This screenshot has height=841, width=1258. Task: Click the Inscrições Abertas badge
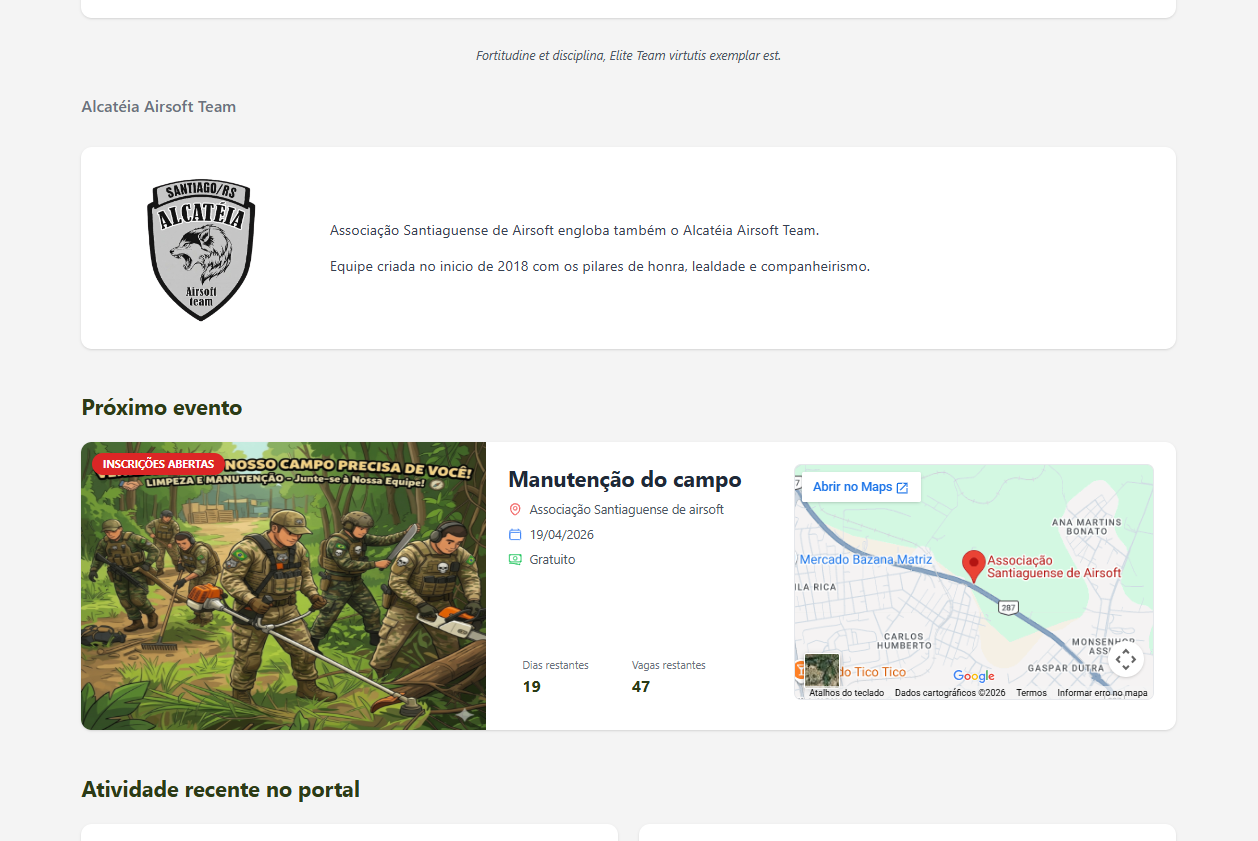pos(158,464)
